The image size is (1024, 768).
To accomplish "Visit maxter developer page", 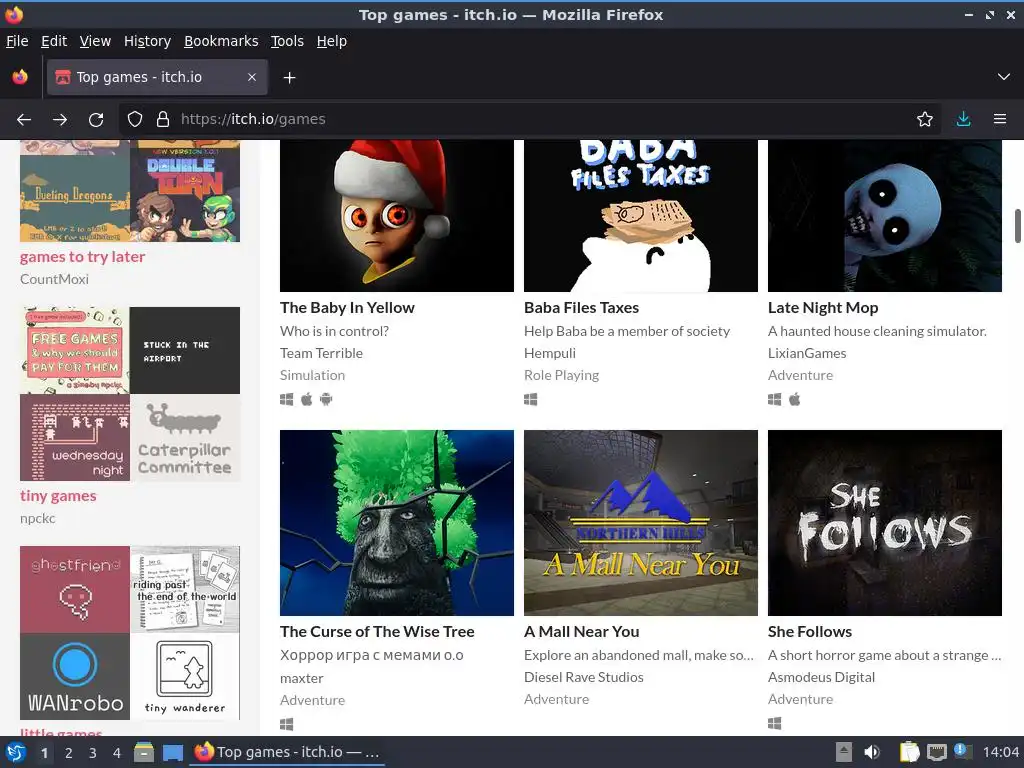I will pos(302,679).
